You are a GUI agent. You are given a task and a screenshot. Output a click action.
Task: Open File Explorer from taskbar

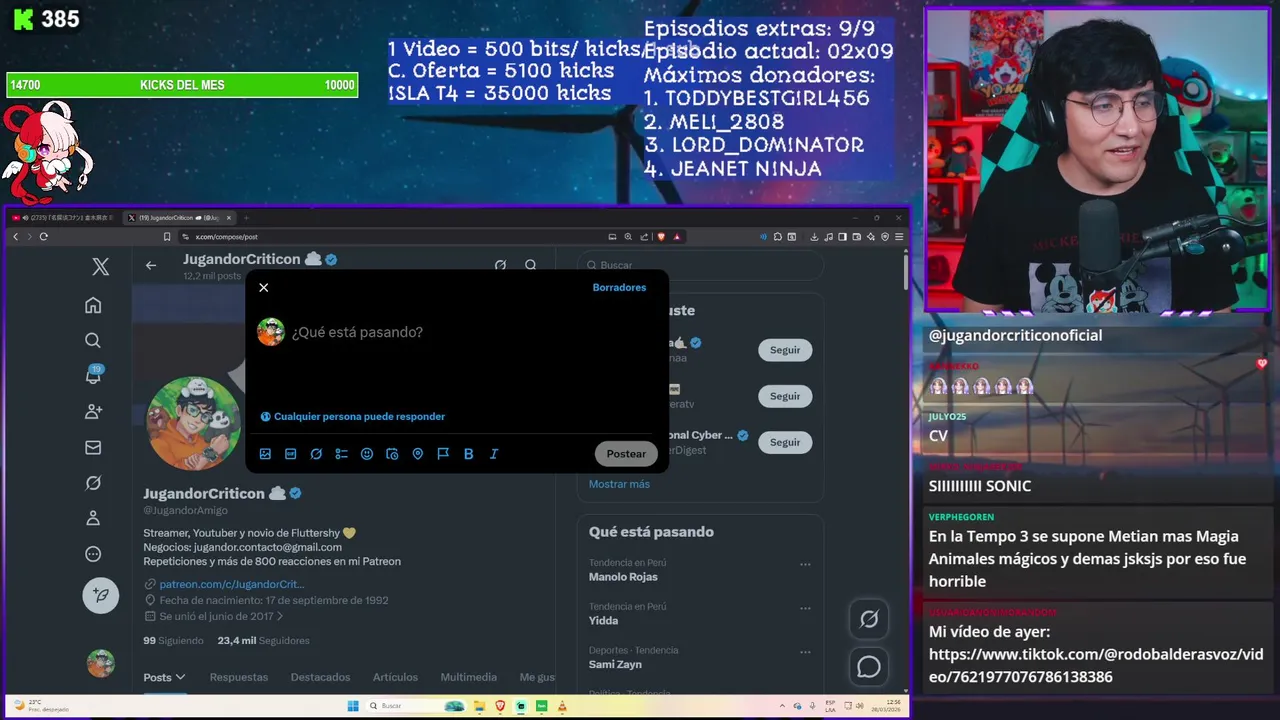[481, 706]
